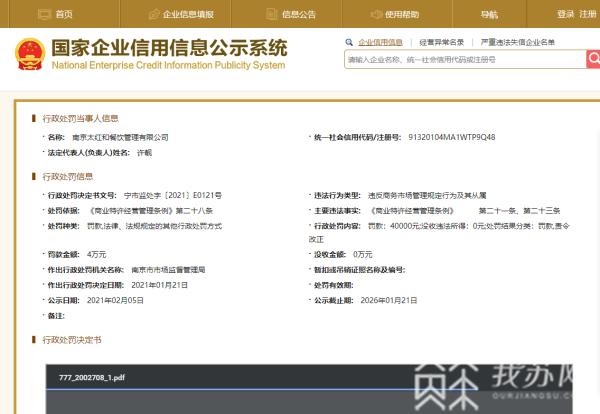Select the 经营异常名录 search tab
The height and width of the screenshot is (414, 600).
442,42
